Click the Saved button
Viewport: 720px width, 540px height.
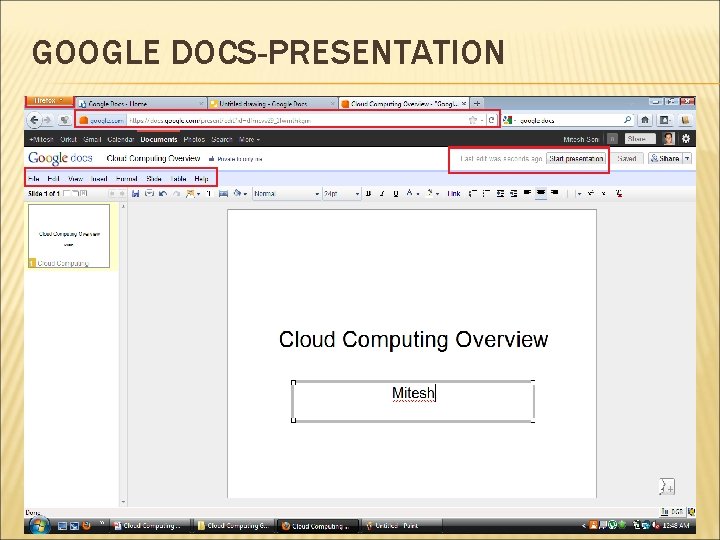[x=626, y=158]
